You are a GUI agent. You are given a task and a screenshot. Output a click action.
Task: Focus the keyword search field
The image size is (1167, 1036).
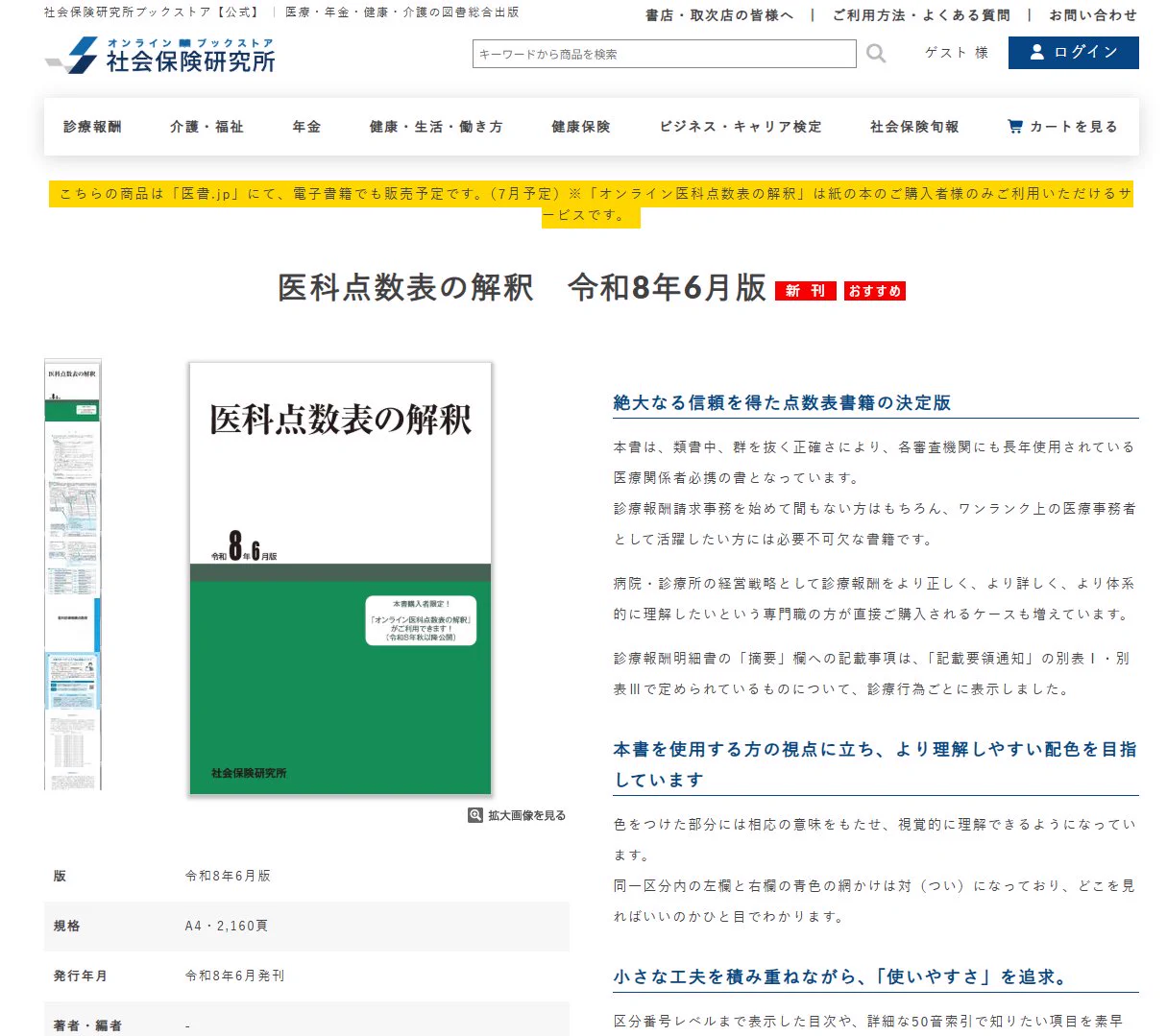click(x=664, y=54)
